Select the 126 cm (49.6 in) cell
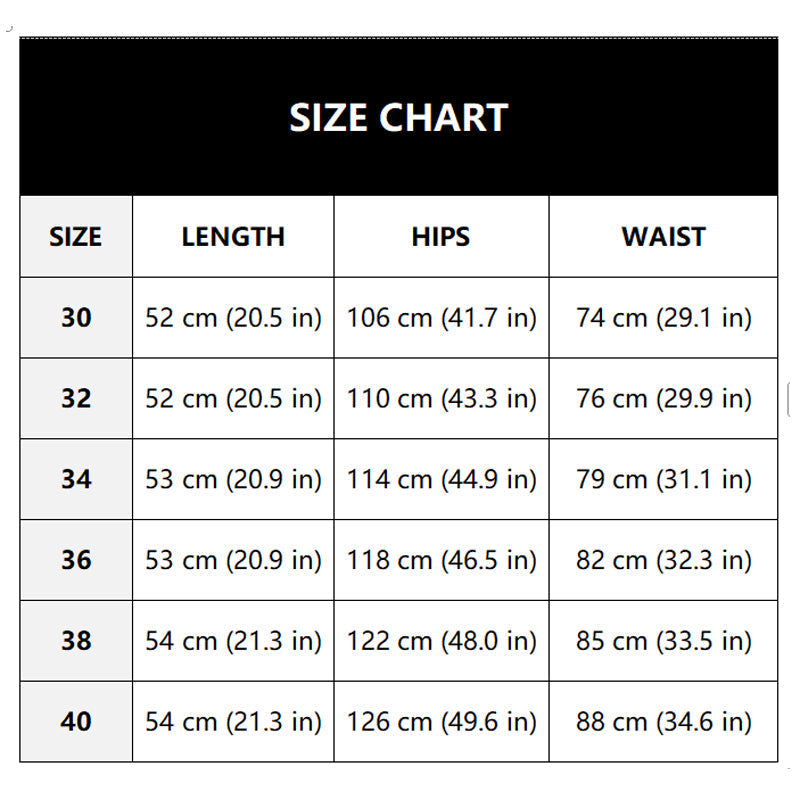 [441, 721]
